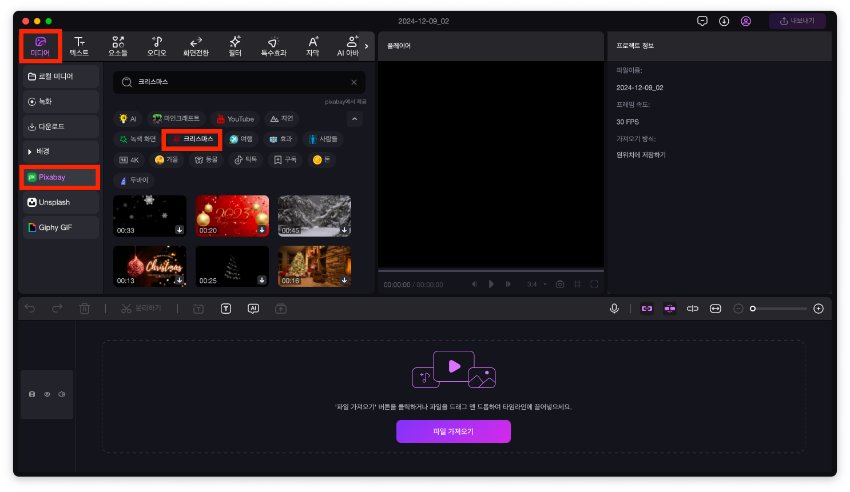This screenshot has width=850, height=492.
Task: Clear the search field with the X icon
Action: tap(353, 82)
